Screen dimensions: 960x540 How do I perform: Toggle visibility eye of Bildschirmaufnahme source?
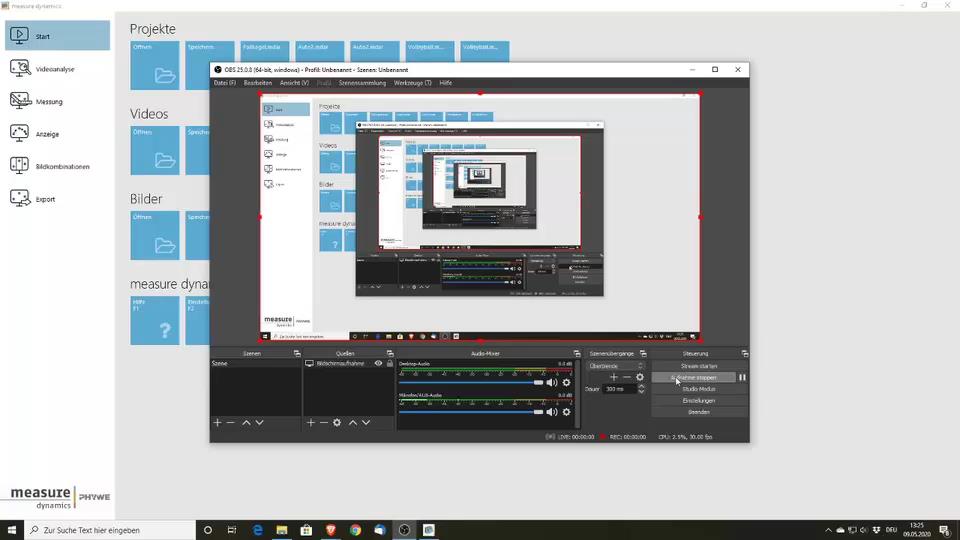tap(378, 364)
